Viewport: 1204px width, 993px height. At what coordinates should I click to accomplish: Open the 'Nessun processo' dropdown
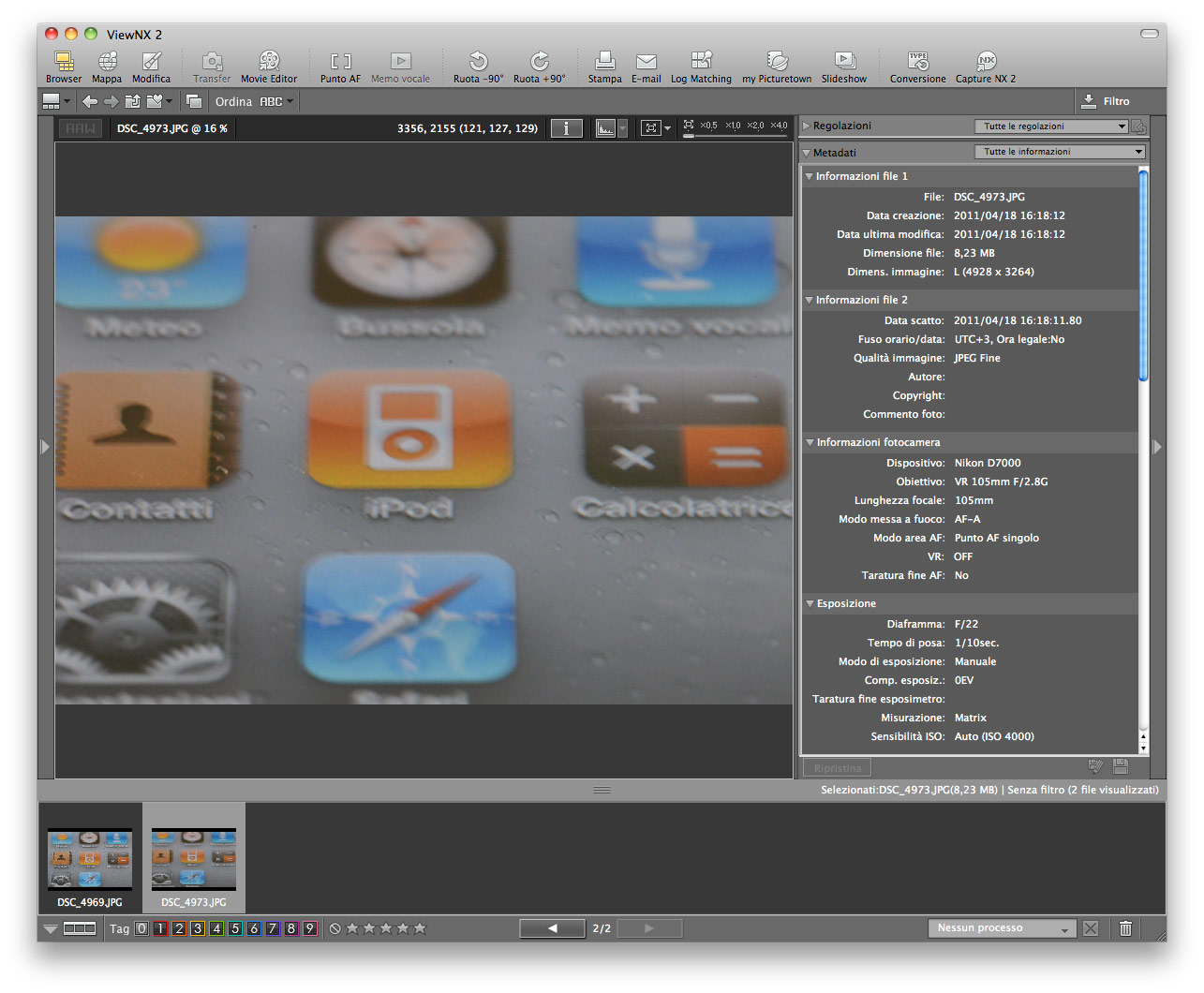(1002, 928)
